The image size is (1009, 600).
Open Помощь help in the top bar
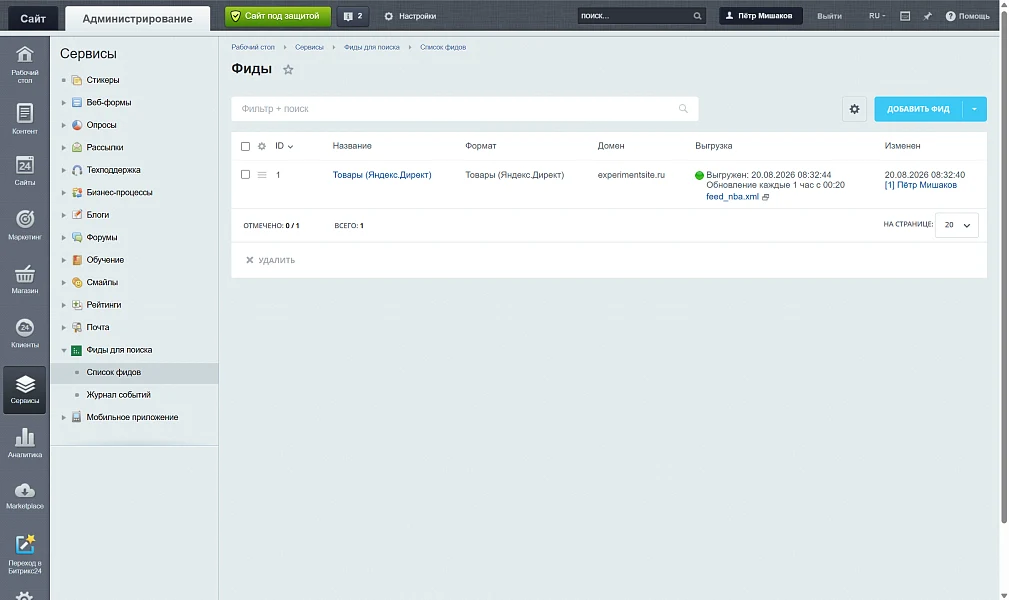(x=967, y=16)
